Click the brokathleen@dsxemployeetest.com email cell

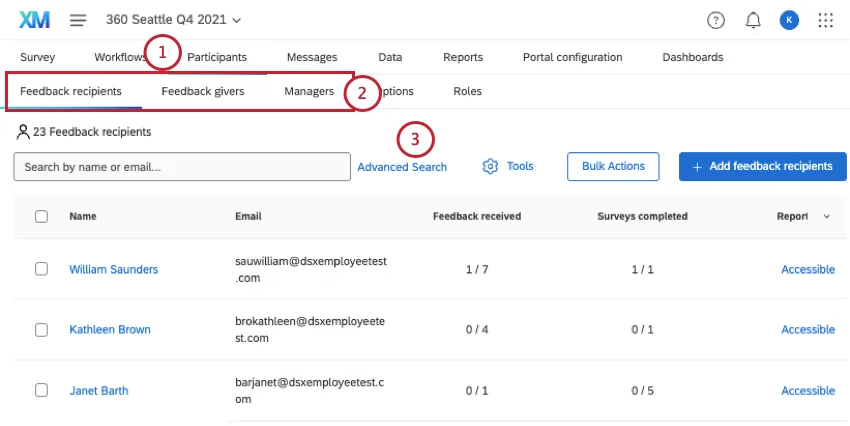(x=310, y=330)
